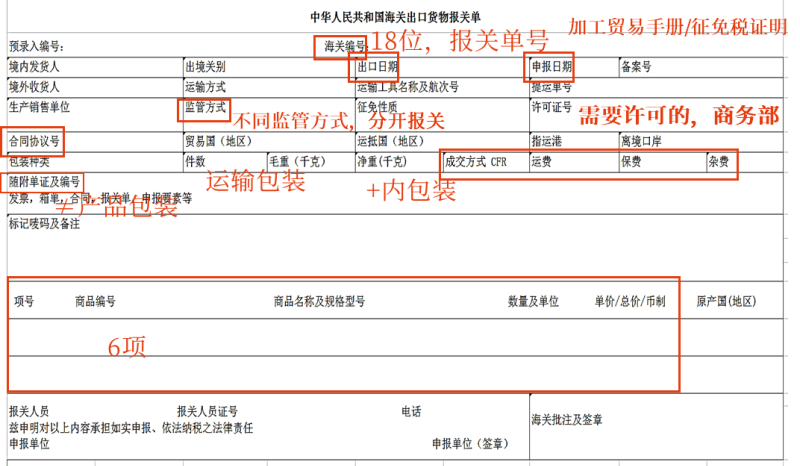Screen dimensions: 800x466
Task: Click the 成交方式 CFR cell
Action: point(487,162)
